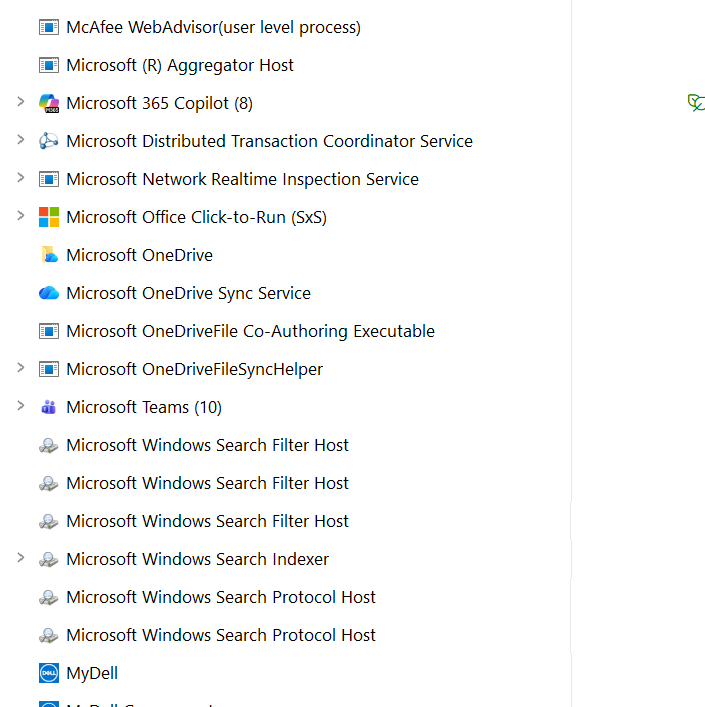Expand Microsoft Network Realtime Inspection Service

(x=20, y=178)
